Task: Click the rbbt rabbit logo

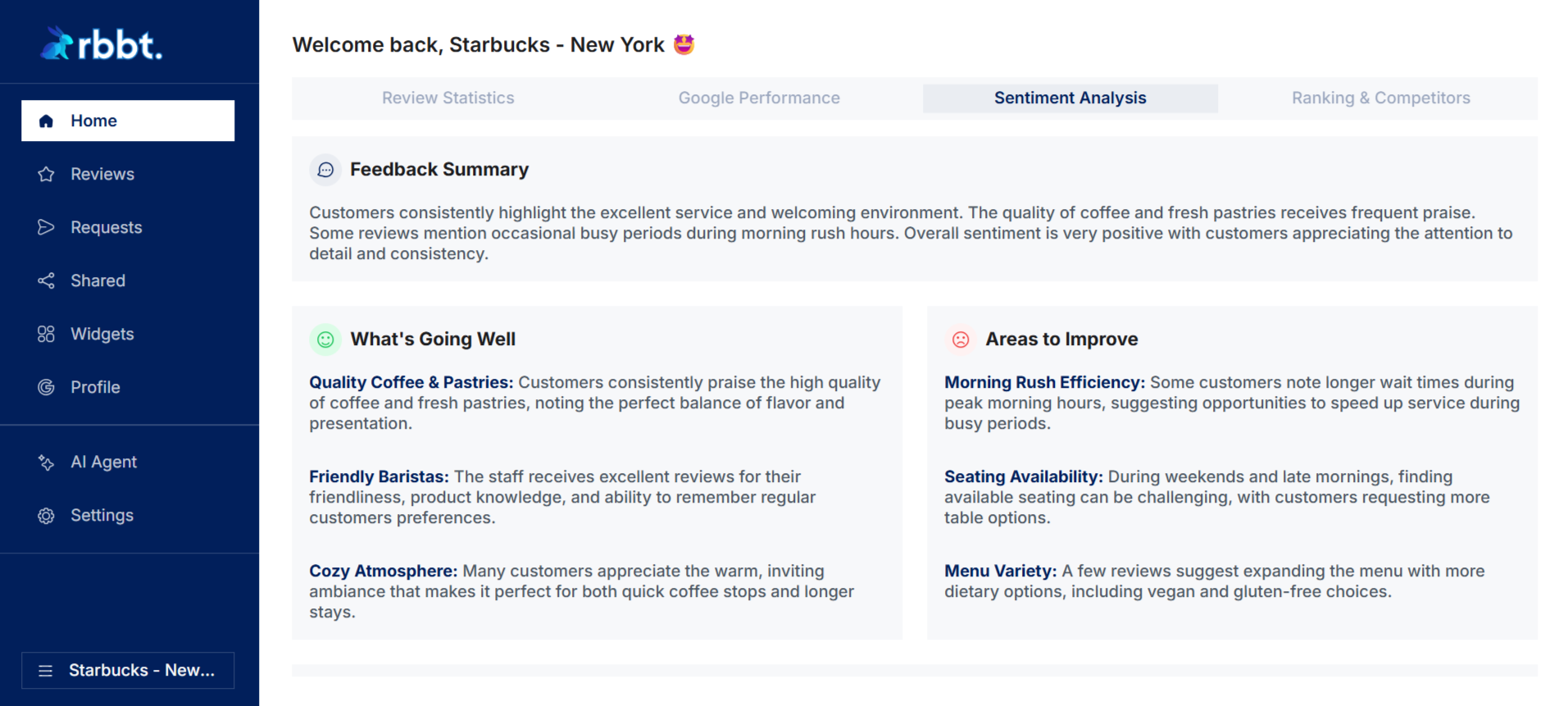Action: 56,41
